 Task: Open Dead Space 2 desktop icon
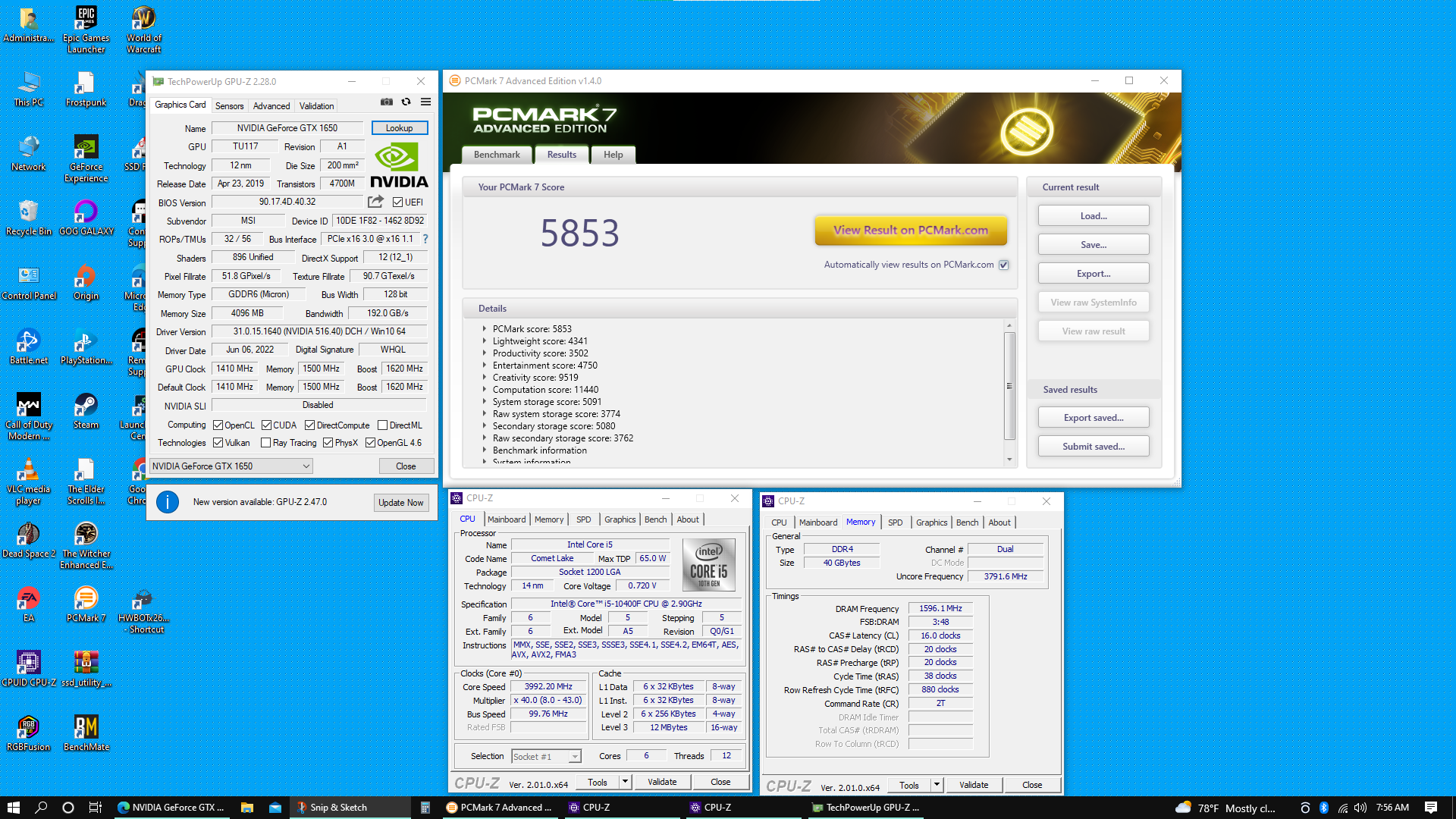click(28, 541)
